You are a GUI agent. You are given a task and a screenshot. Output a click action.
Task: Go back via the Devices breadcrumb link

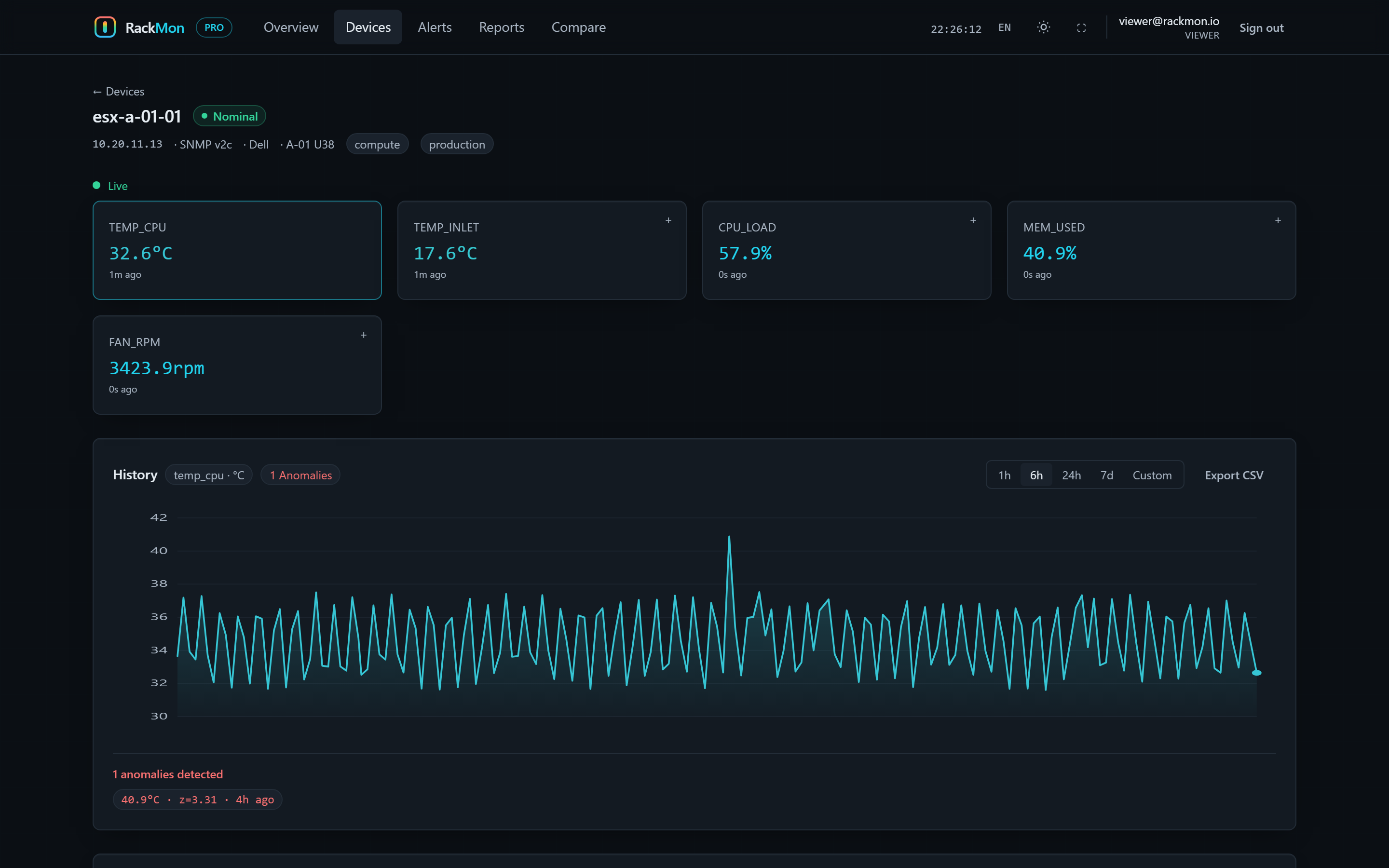coord(119,91)
